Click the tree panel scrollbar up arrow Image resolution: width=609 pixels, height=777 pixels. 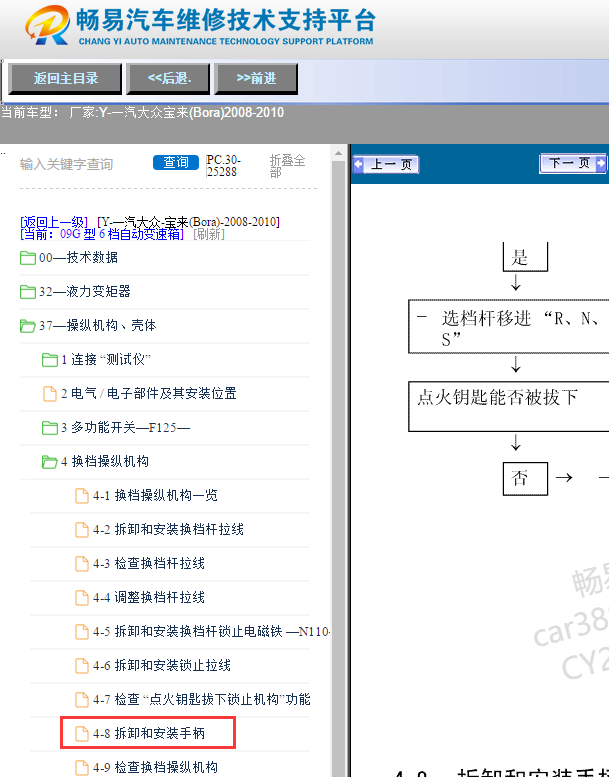click(x=338, y=154)
